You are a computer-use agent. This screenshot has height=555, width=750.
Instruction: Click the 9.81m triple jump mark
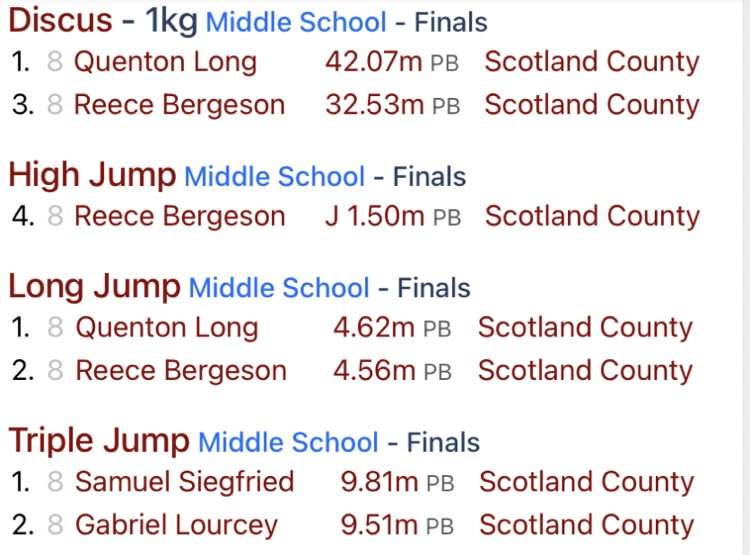click(380, 482)
